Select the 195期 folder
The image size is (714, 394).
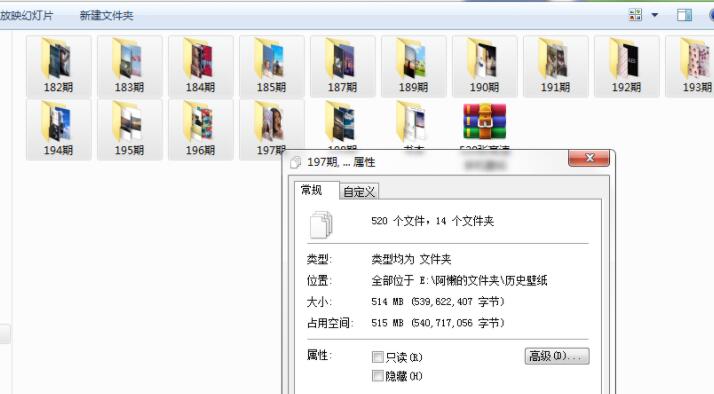(129, 129)
